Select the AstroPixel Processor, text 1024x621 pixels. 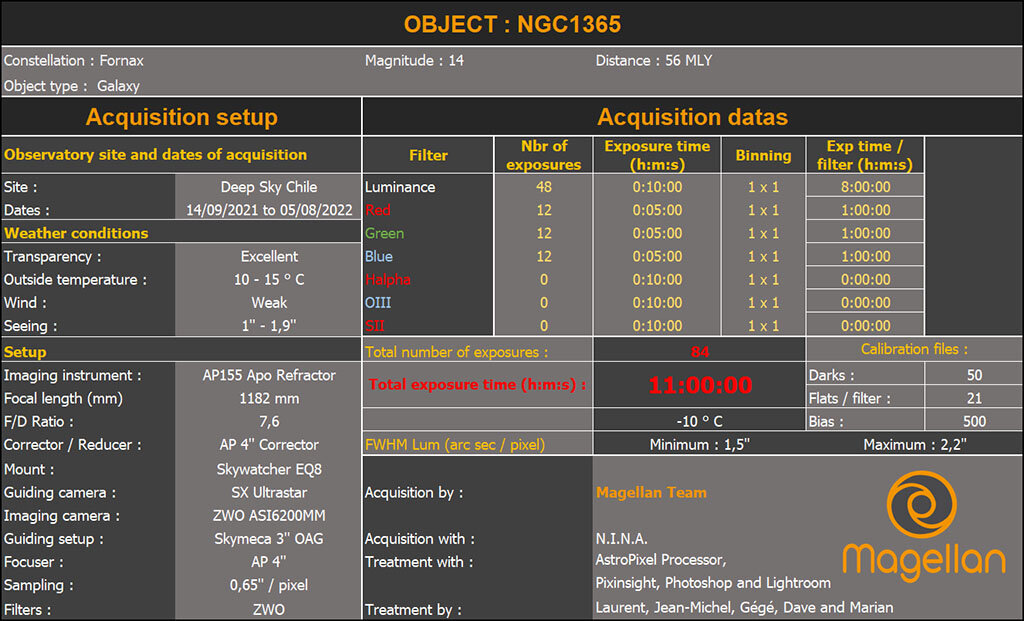point(660,560)
